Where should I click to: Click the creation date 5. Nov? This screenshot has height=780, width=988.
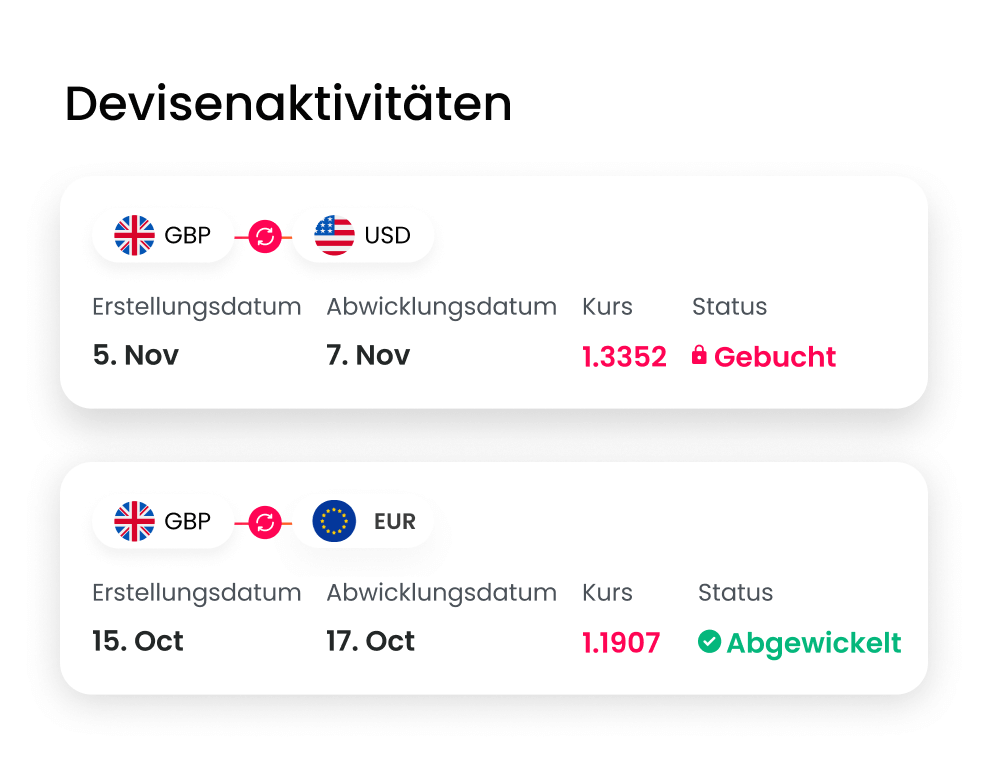[135, 355]
